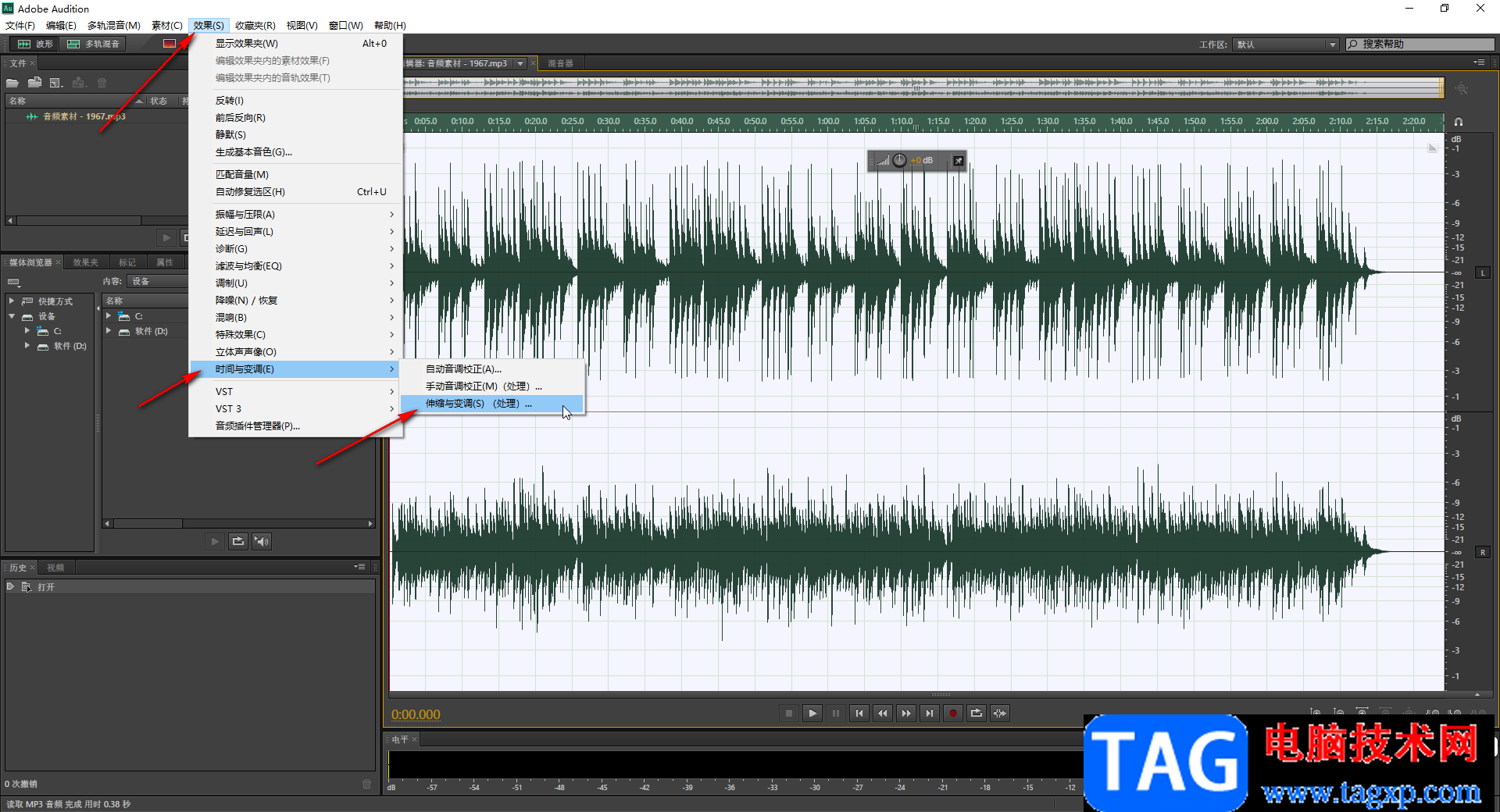Viewport: 1500px width, 812px height.
Task: Jump to the next marker in transport
Action: (930, 713)
